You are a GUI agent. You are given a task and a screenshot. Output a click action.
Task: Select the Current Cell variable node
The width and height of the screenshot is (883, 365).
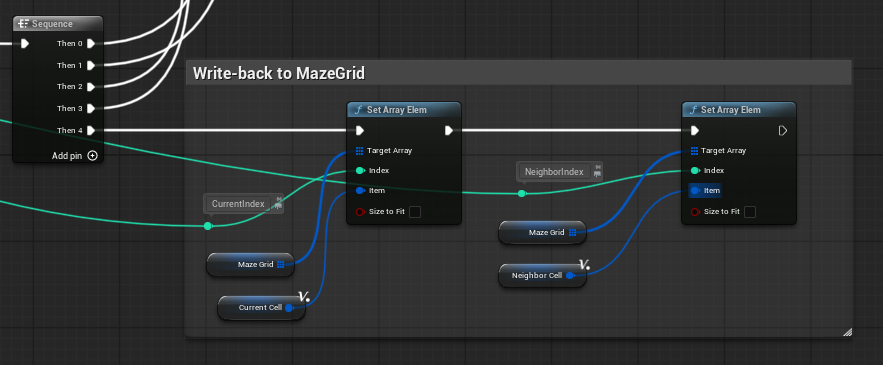click(x=262, y=308)
